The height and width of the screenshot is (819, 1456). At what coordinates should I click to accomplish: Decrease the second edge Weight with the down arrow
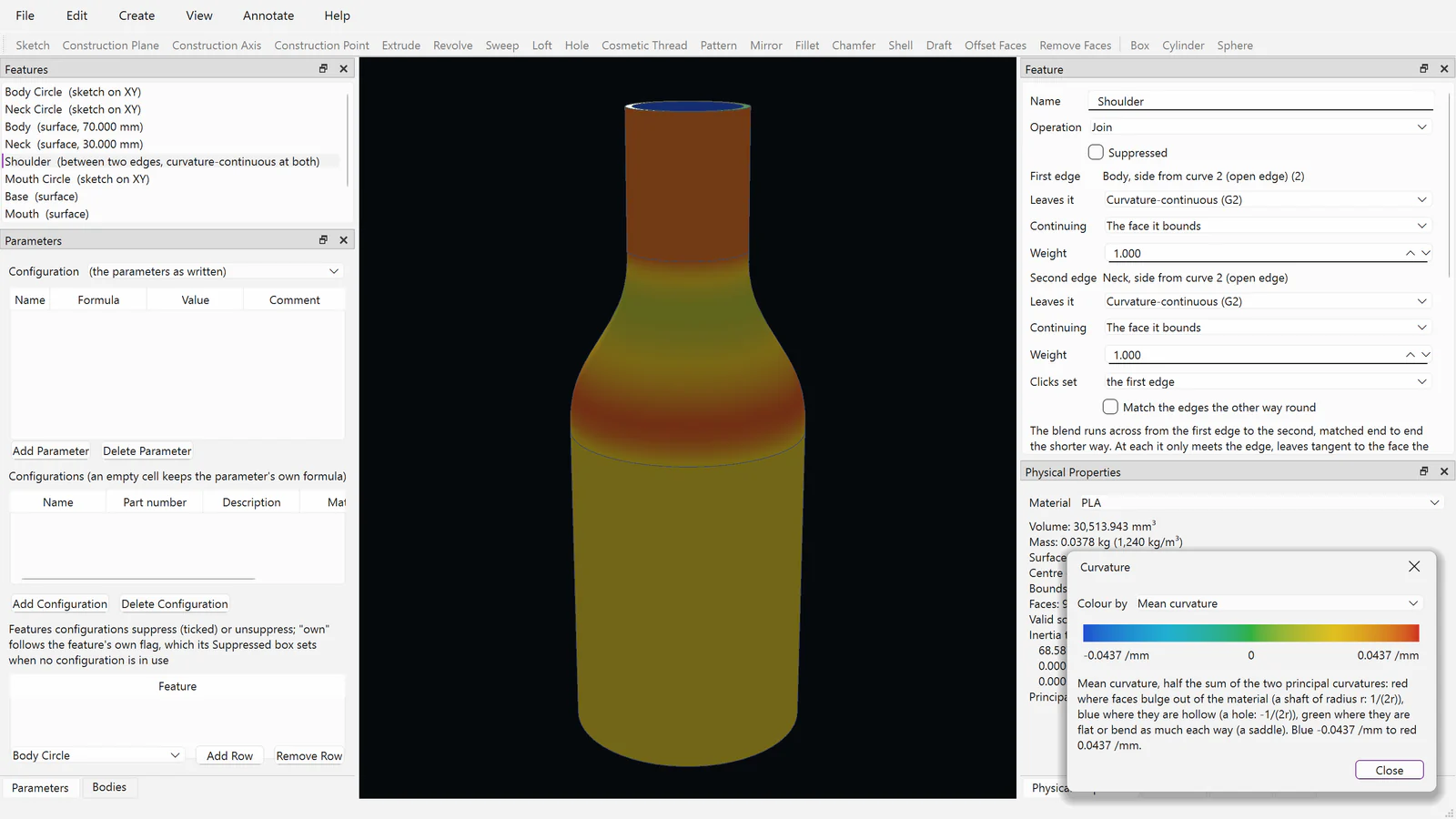(x=1426, y=355)
